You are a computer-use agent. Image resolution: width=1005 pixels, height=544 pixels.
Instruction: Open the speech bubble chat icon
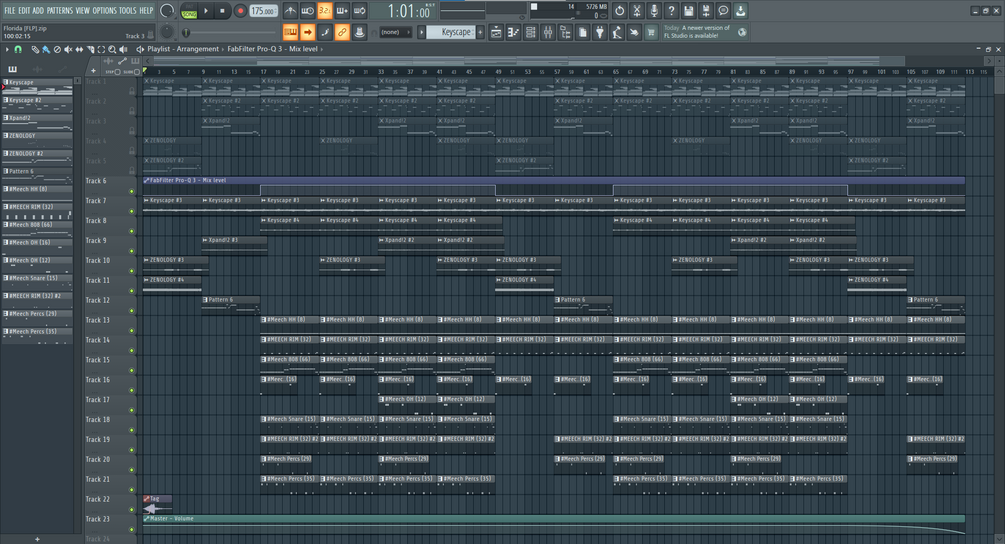[x=723, y=11]
